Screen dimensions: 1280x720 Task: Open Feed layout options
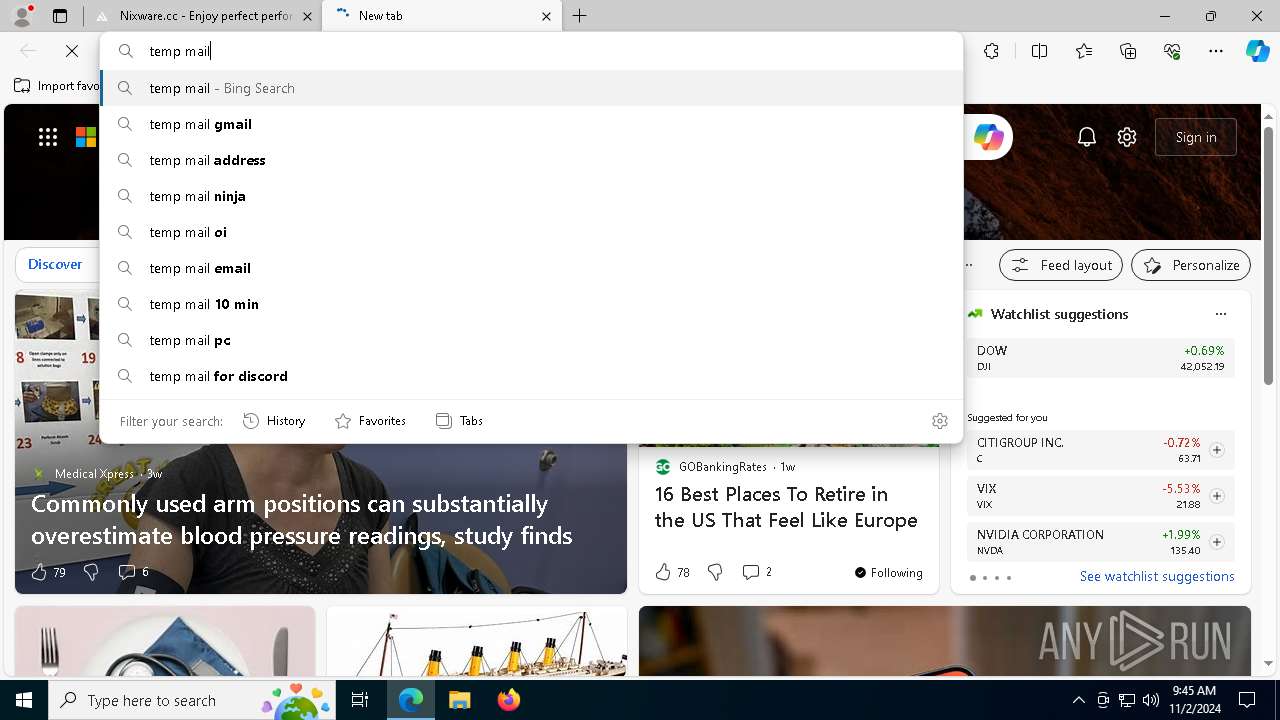click(x=1061, y=265)
